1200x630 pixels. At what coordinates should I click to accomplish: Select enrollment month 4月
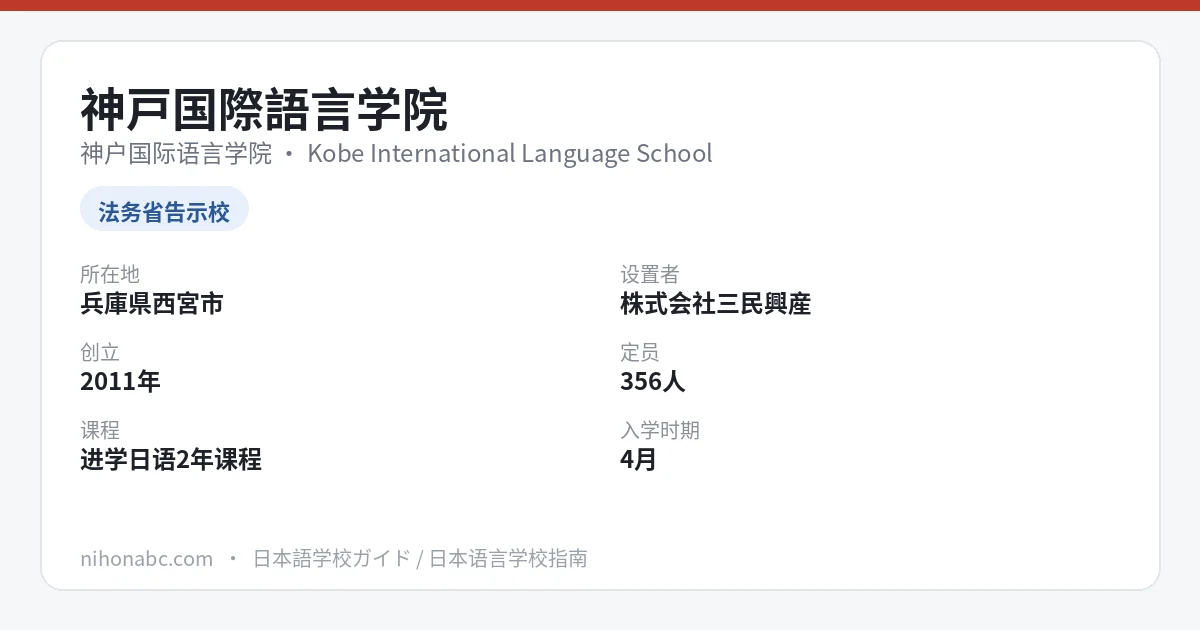(x=638, y=459)
